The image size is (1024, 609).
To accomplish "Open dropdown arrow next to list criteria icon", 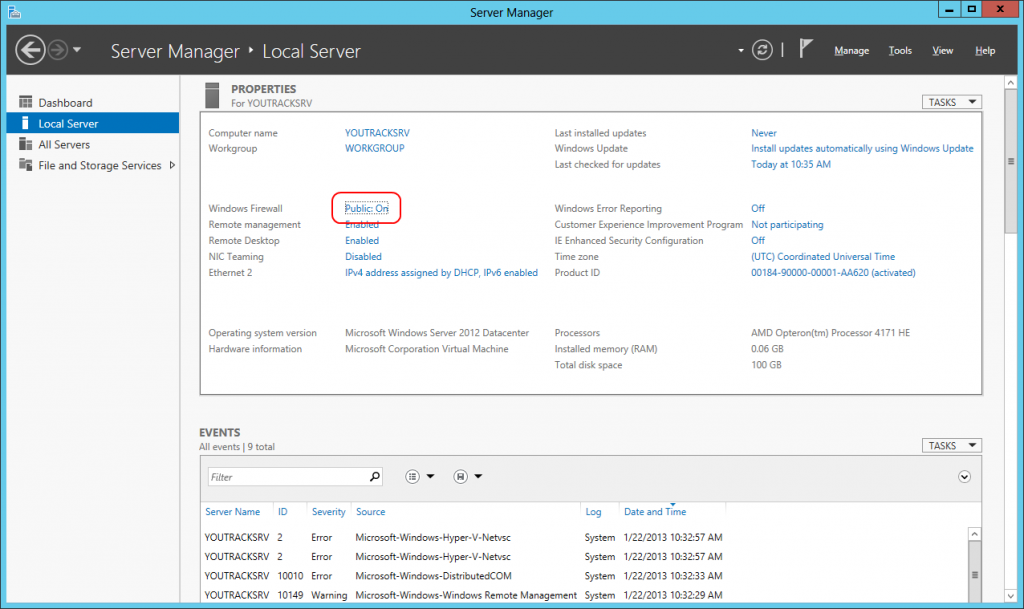I will pyautogui.click(x=430, y=476).
